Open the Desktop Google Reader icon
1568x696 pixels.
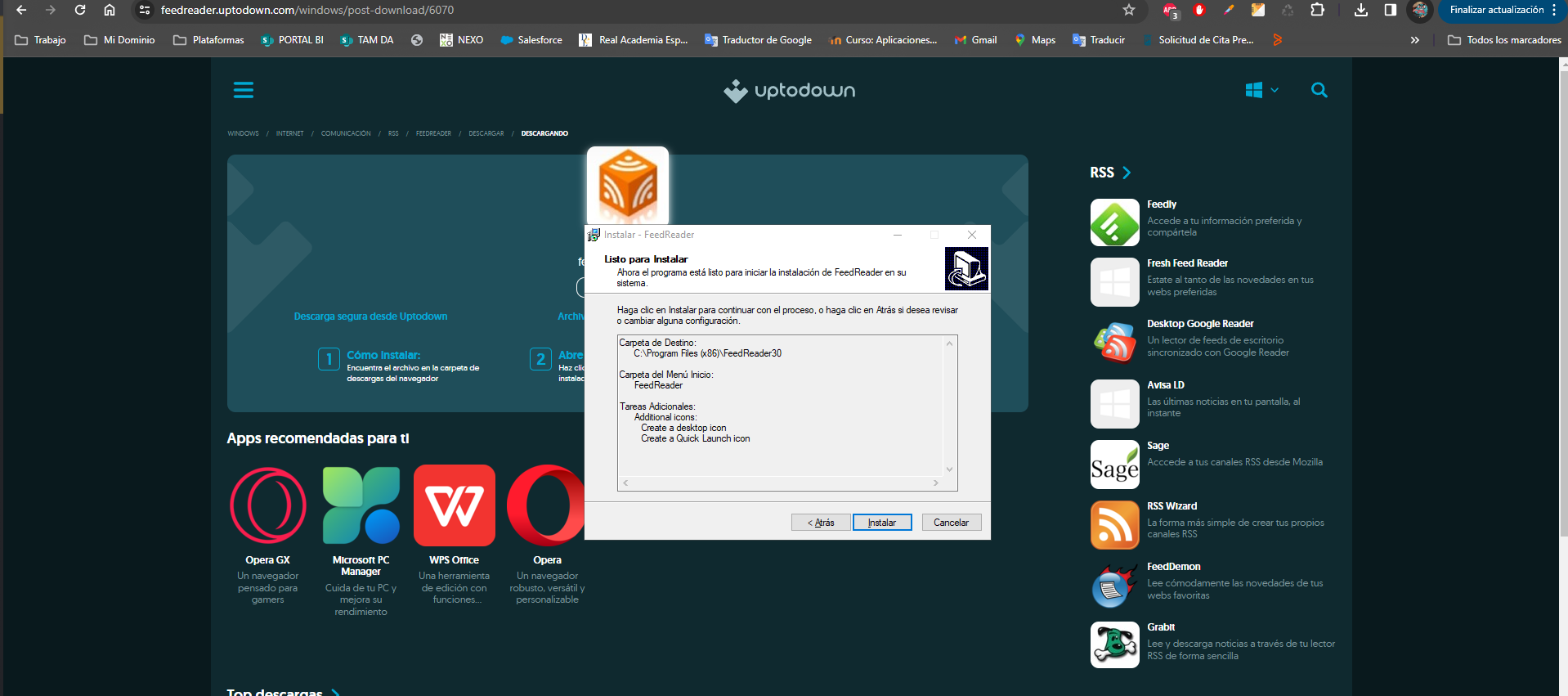pos(1114,343)
